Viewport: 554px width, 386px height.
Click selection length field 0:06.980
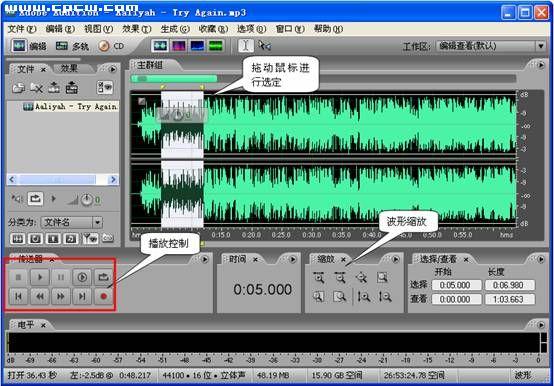509,285
